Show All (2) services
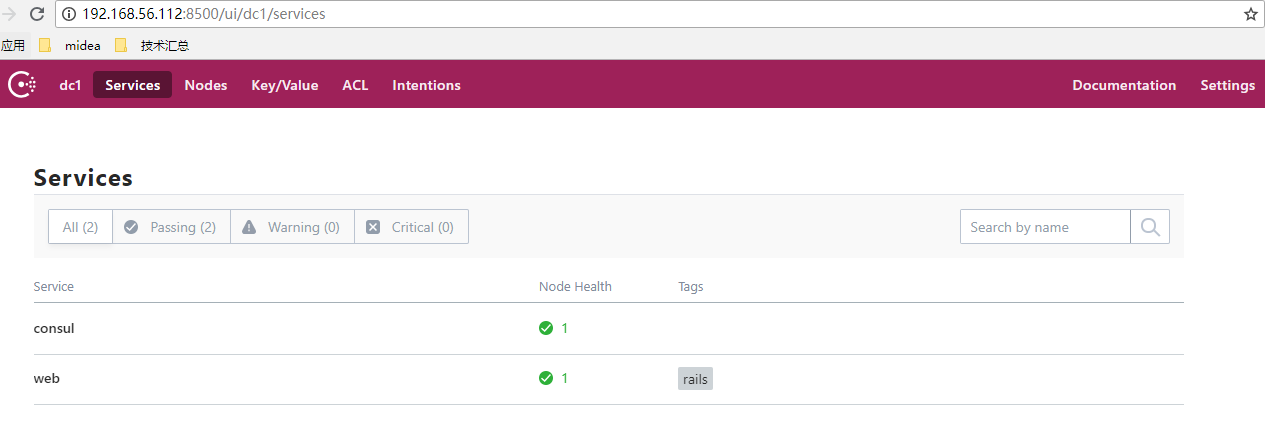 click(80, 227)
